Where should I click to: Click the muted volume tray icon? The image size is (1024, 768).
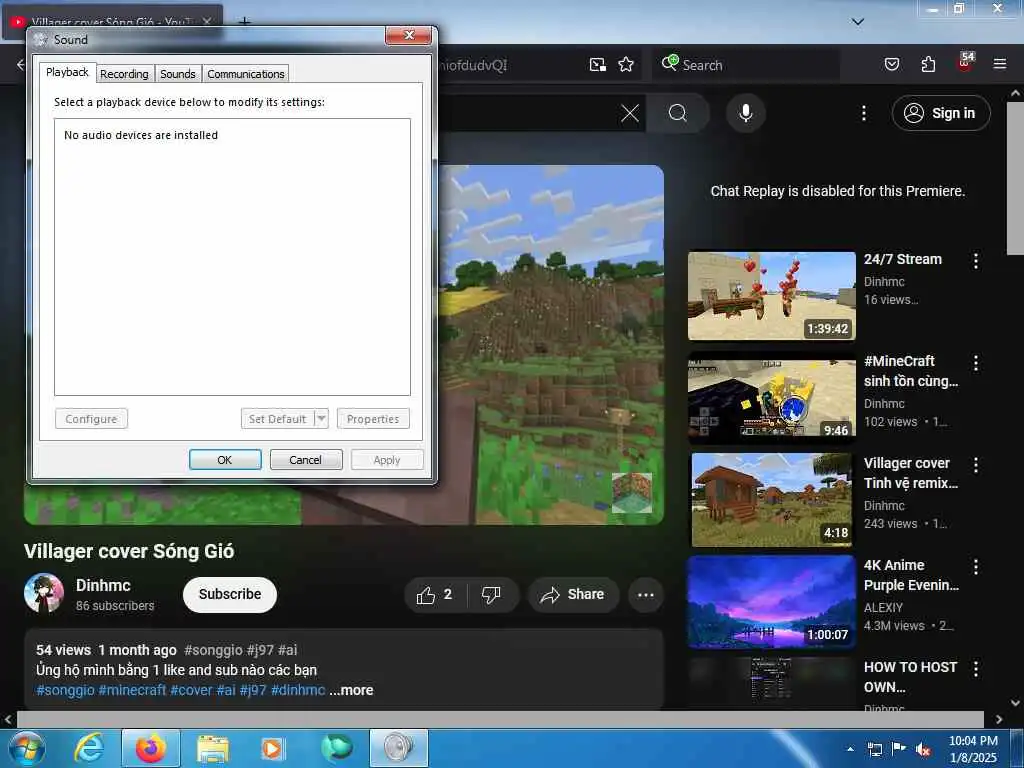(x=923, y=750)
